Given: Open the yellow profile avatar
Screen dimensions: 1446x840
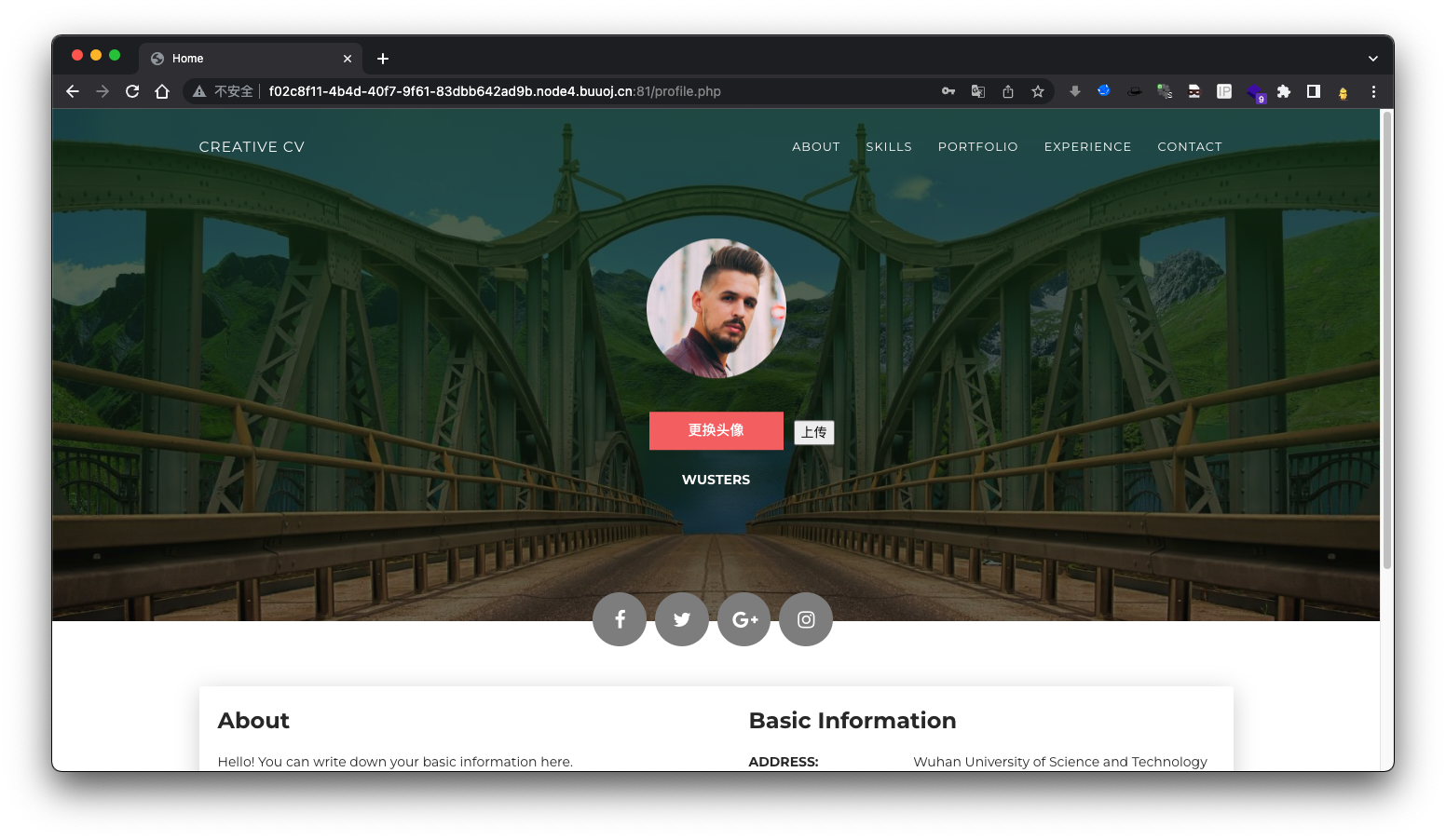Looking at the screenshot, I should (x=1344, y=92).
